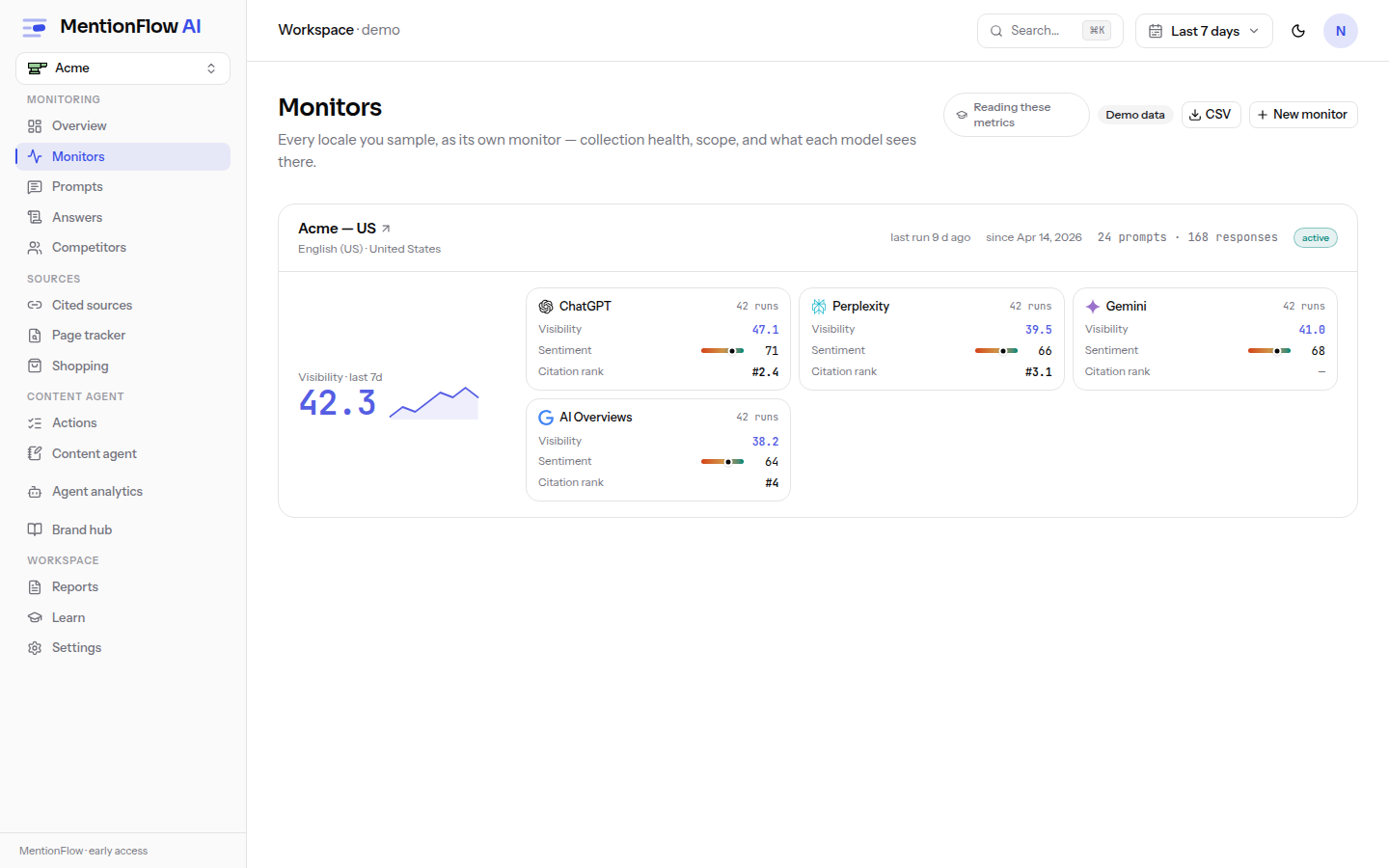Click the Brand hub book icon
Viewport: 1389px width, 868px height.
(35, 530)
